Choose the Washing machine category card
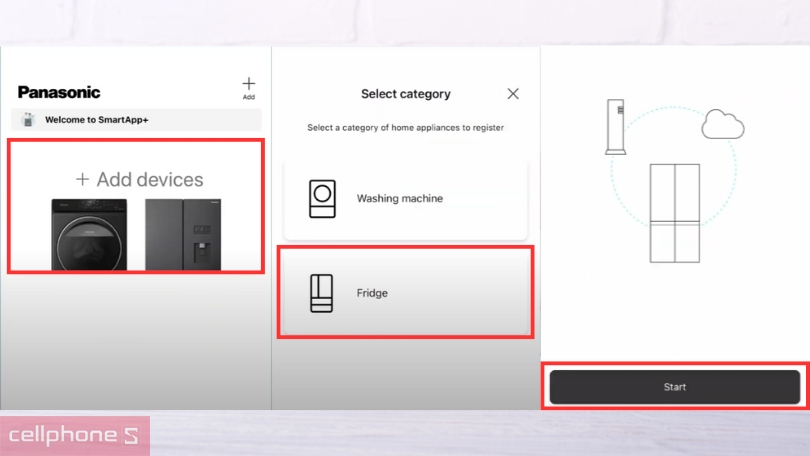This screenshot has height=456, width=810. click(406, 199)
